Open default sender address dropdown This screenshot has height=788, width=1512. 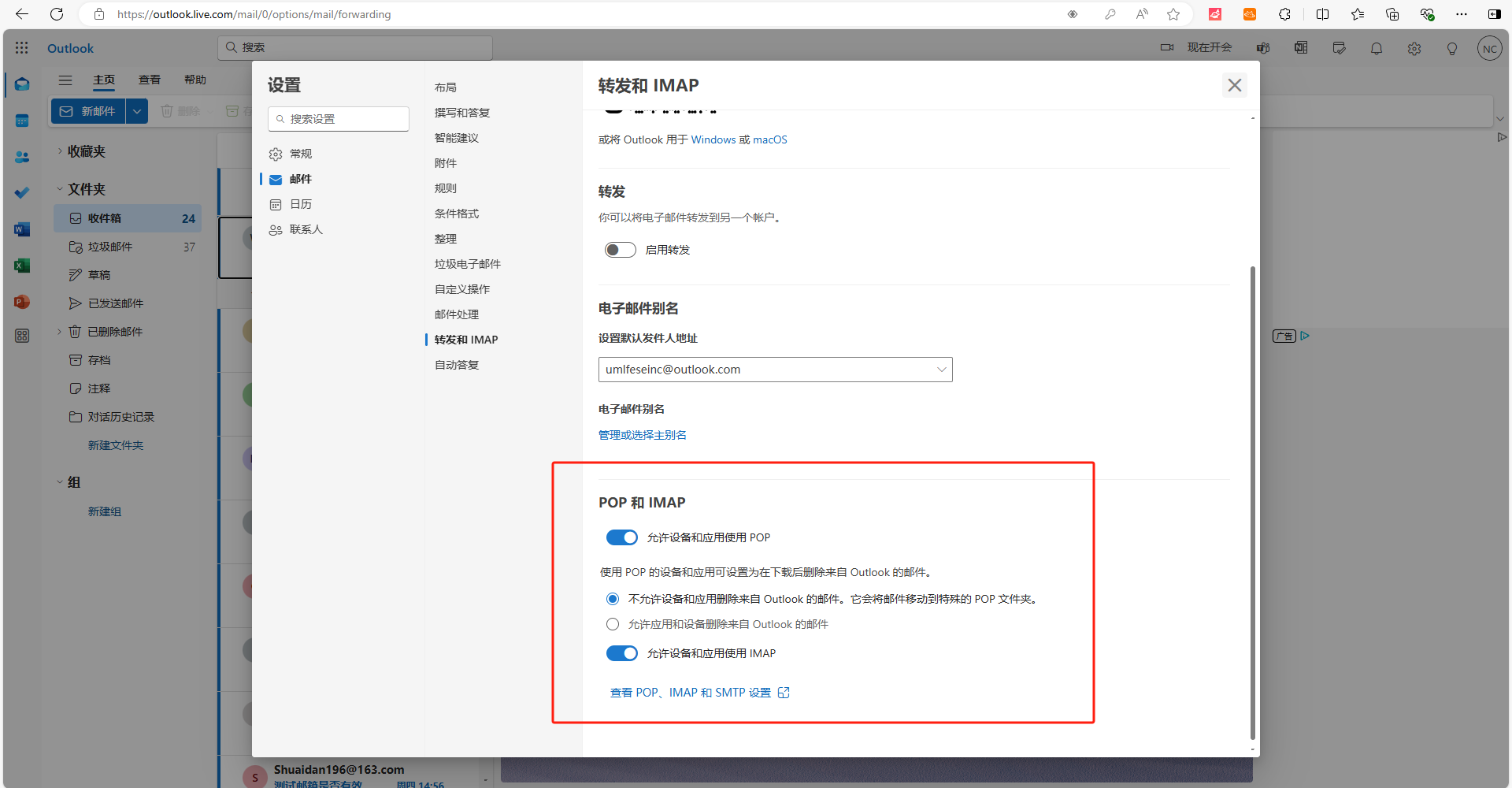[776, 370]
